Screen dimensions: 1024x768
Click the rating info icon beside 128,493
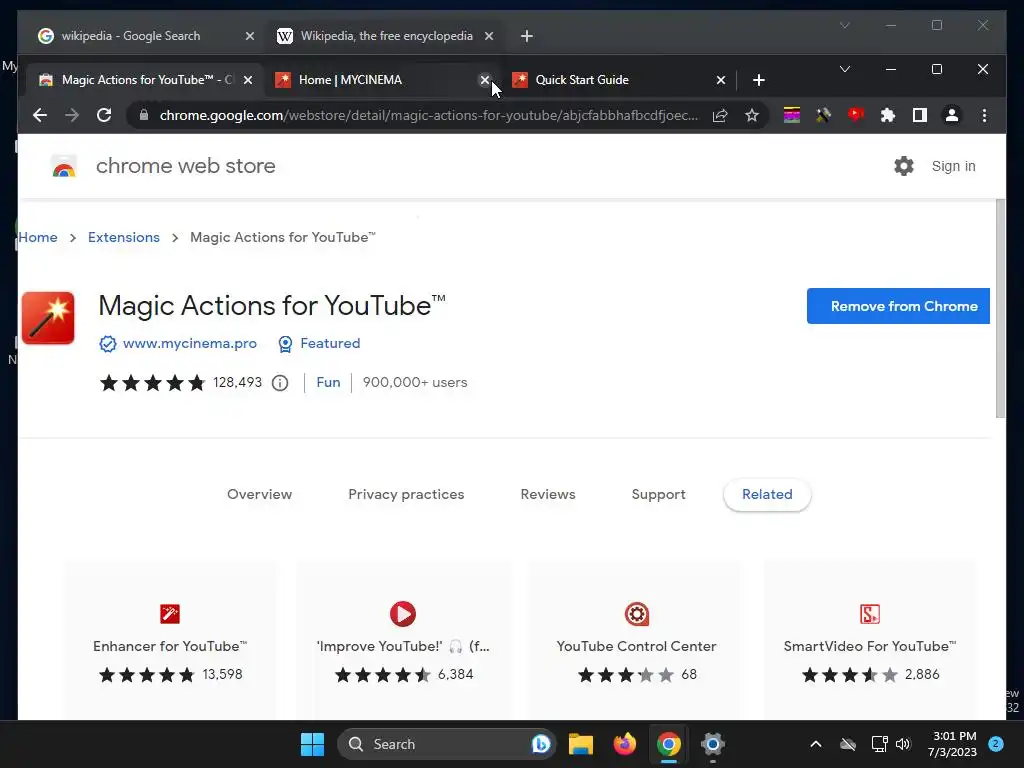[x=280, y=383]
